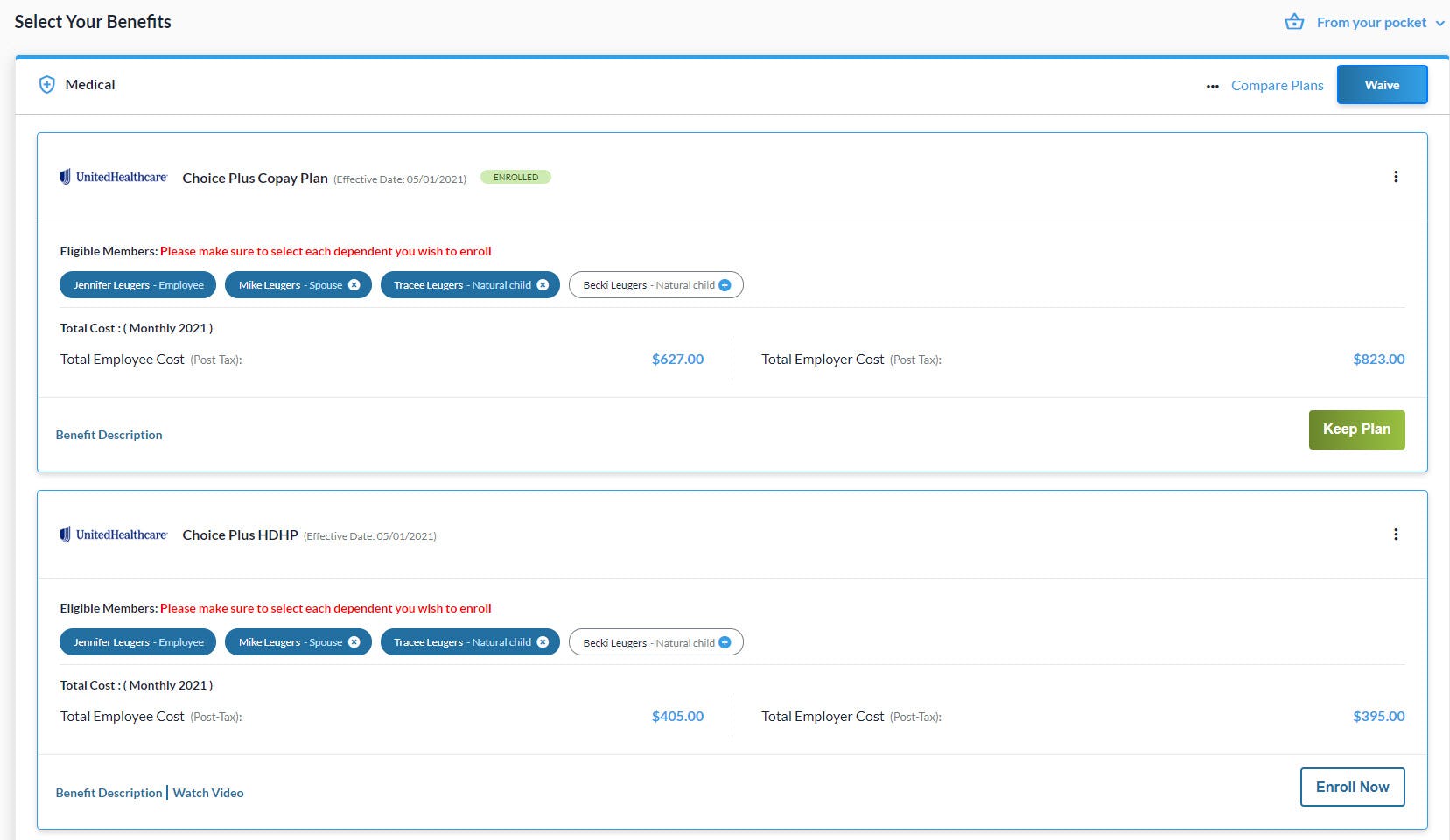Click Keep Plan on the Choice Plus Copay Plan
This screenshot has width=1450, height=840.
pos(1356,429)
